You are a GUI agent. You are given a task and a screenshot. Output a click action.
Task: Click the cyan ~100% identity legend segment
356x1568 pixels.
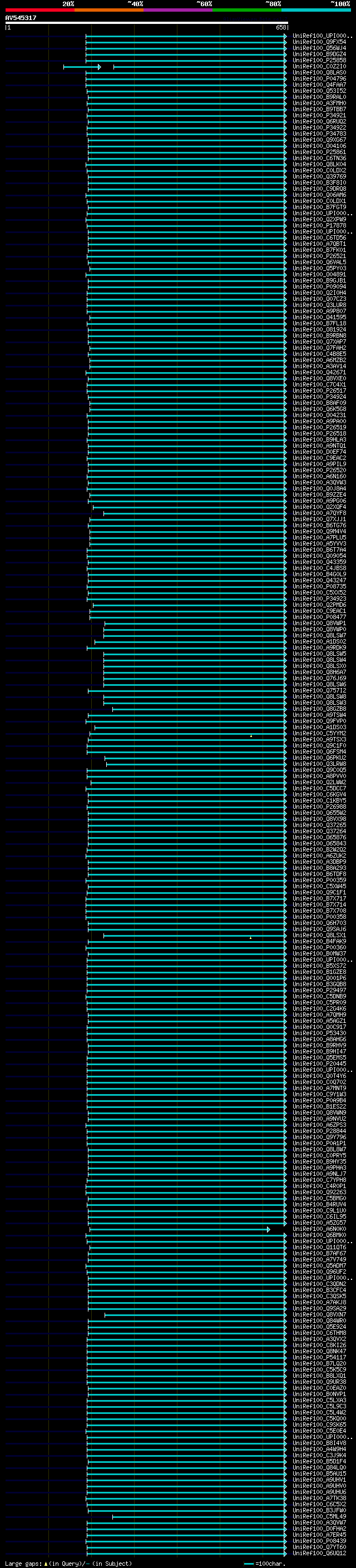click(316, 11)
